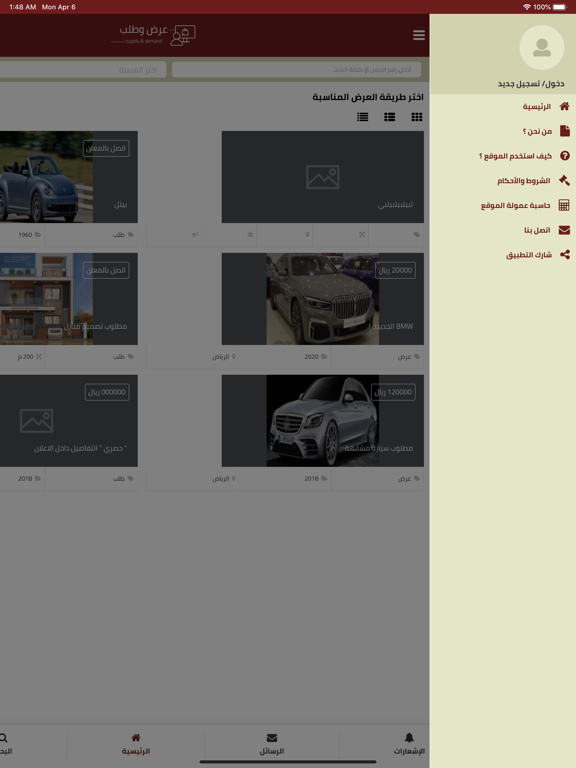
Task: Open كيف استخدم الموقع ؟ menu entry
Action: click(x=515, y=156)
